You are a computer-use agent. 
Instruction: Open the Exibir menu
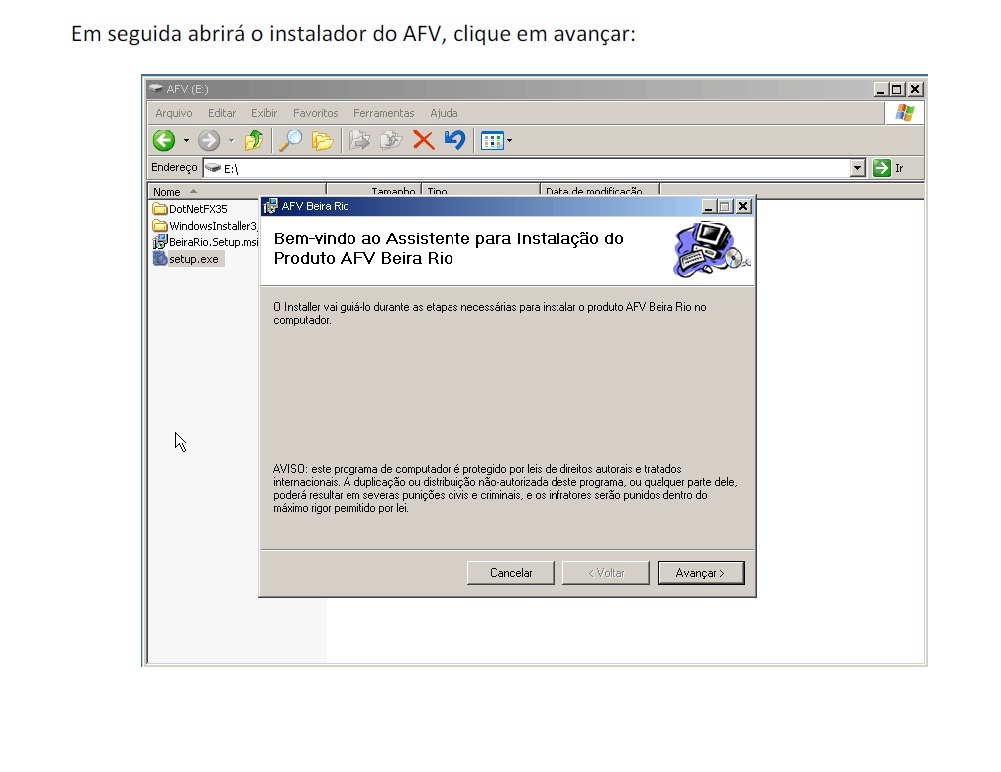tap(264, 113)
